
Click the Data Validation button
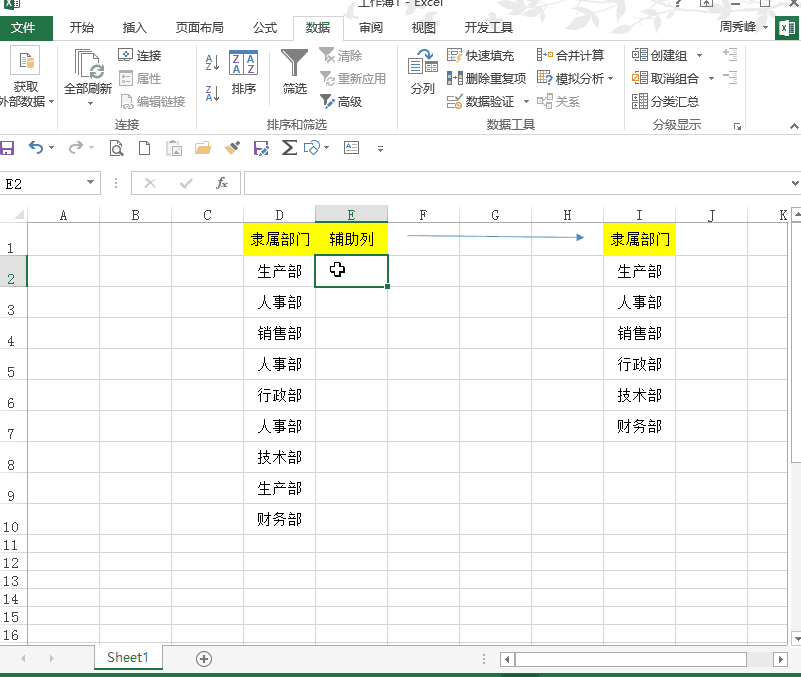480,101
